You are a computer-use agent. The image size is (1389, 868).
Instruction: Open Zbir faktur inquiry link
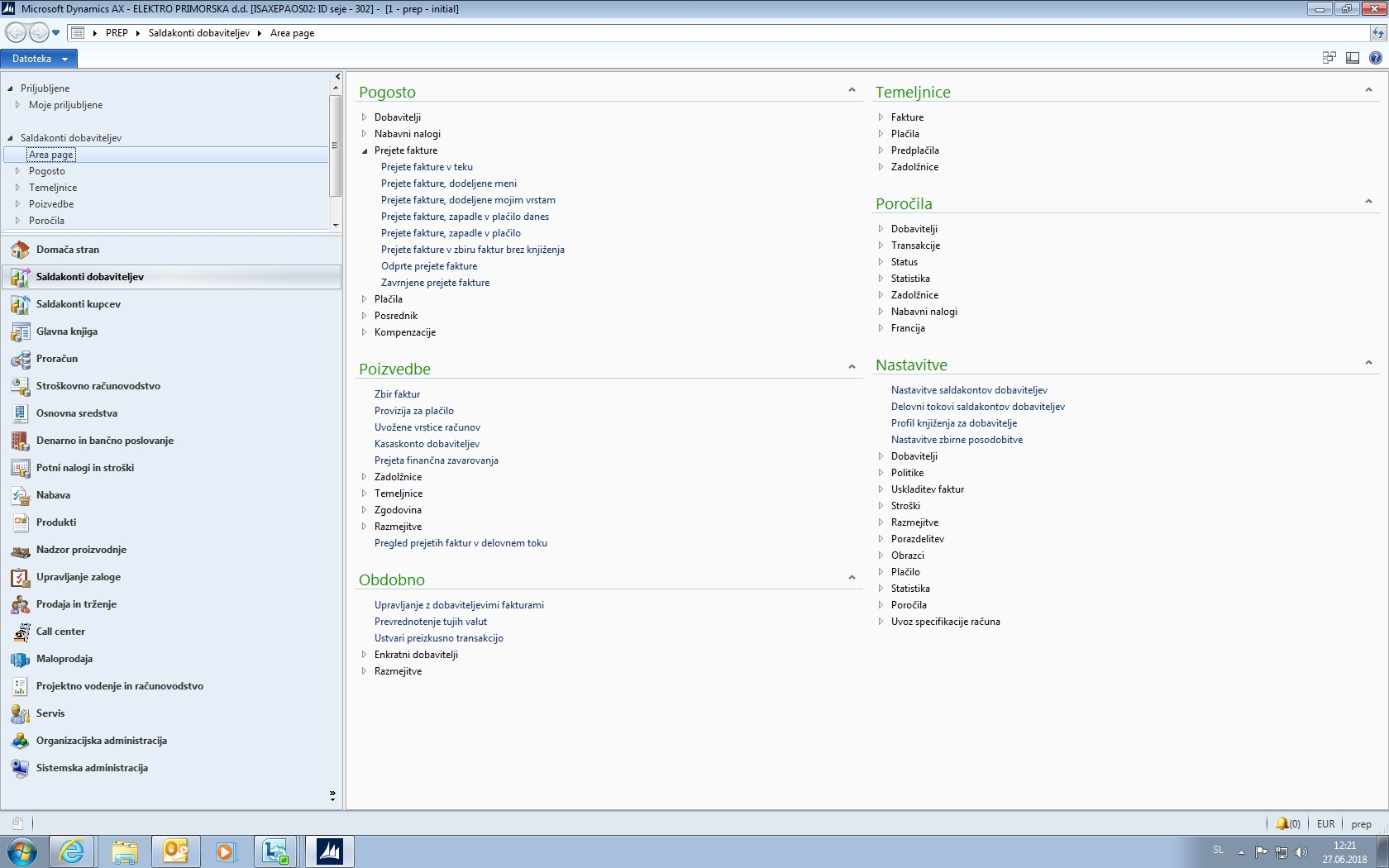pos(397,394)
